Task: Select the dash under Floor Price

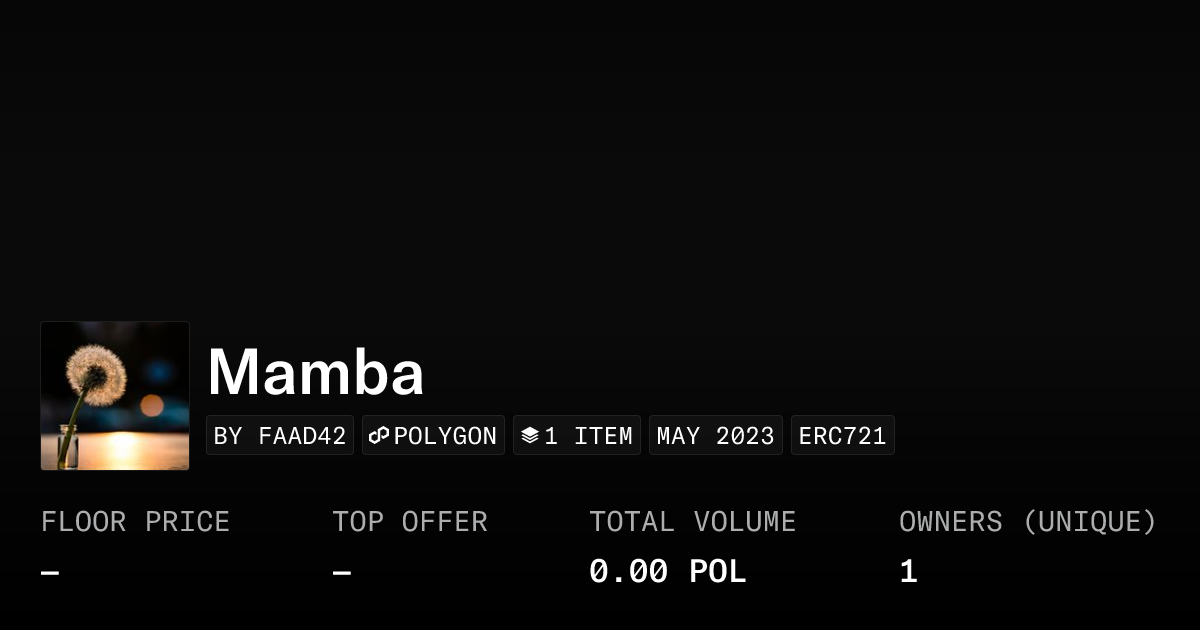Action: 50,573
